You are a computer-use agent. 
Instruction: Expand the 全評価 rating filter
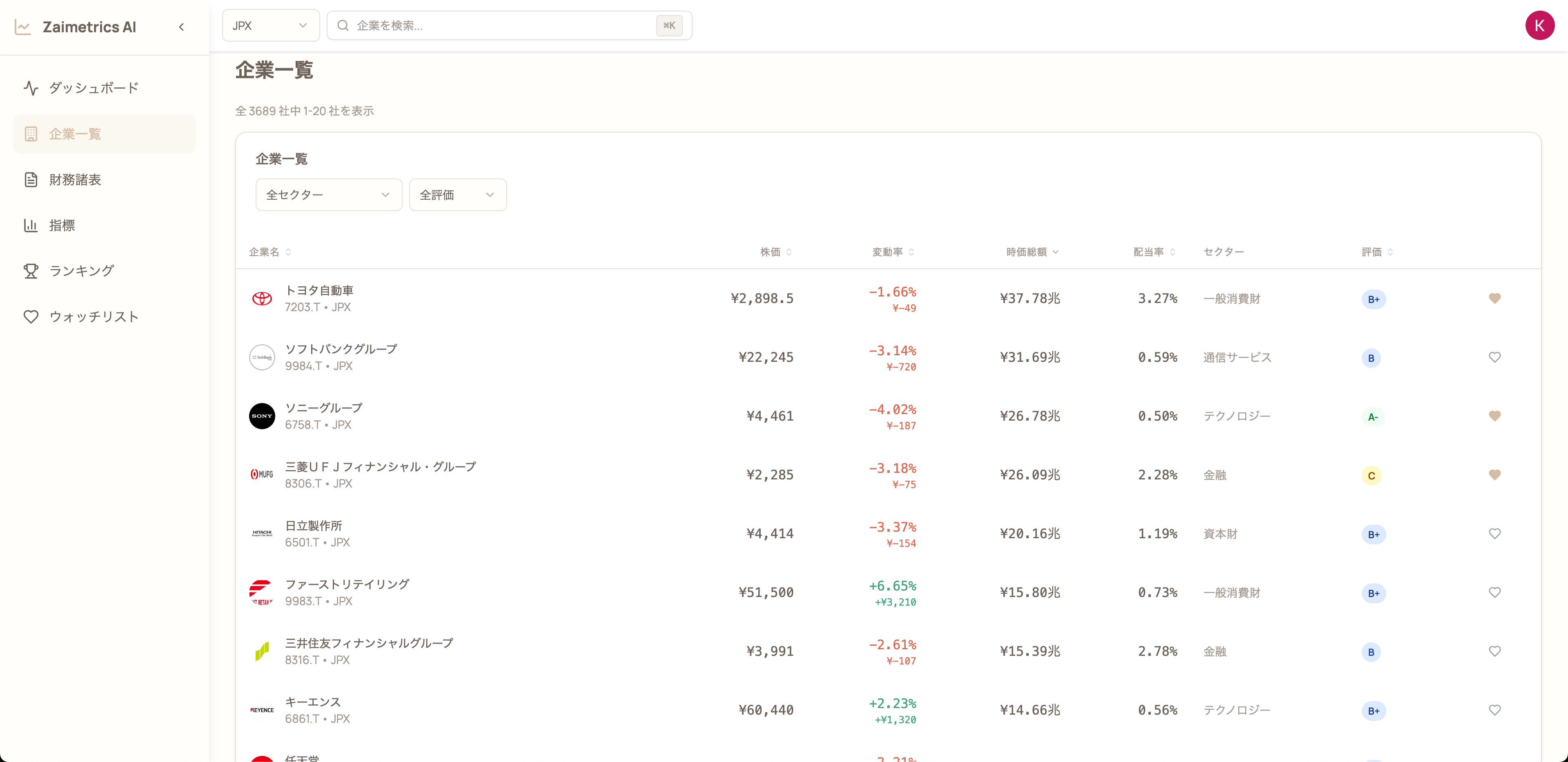click(457, 195)
